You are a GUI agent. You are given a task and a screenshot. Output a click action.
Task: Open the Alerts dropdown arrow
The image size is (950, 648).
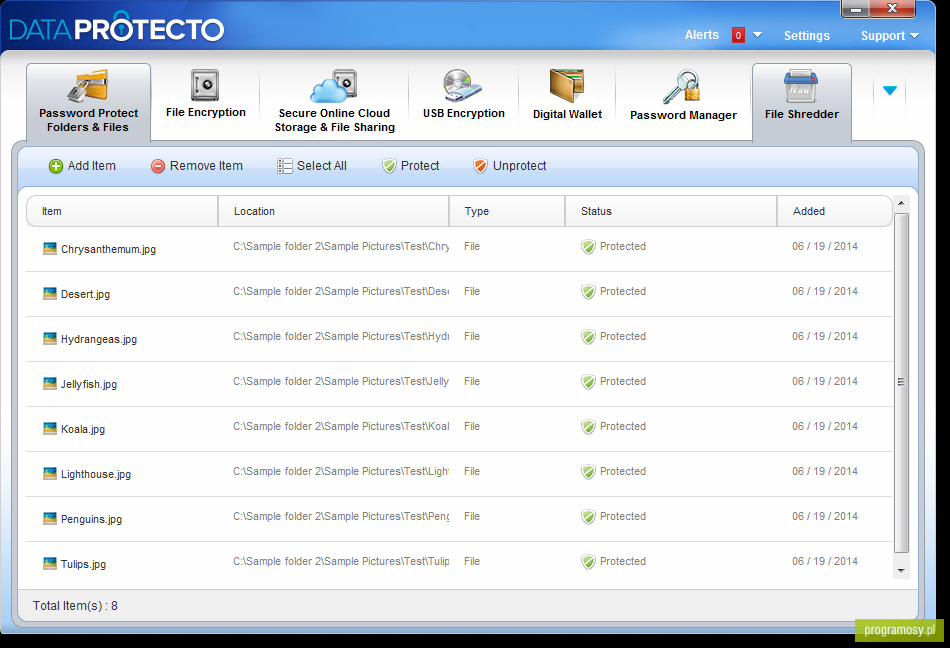coord(757,35)
